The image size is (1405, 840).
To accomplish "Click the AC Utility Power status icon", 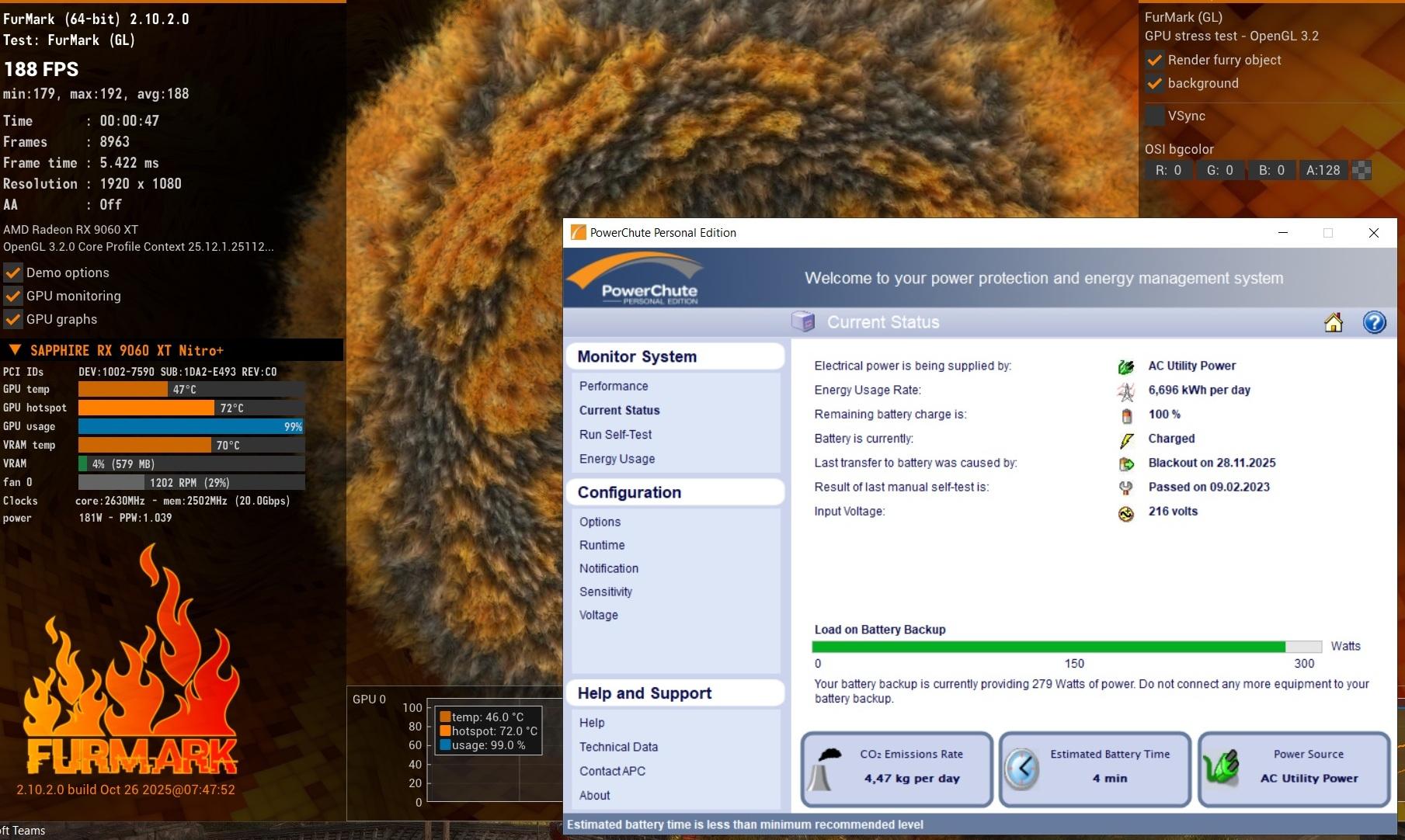I will [x=1125, y=366].
